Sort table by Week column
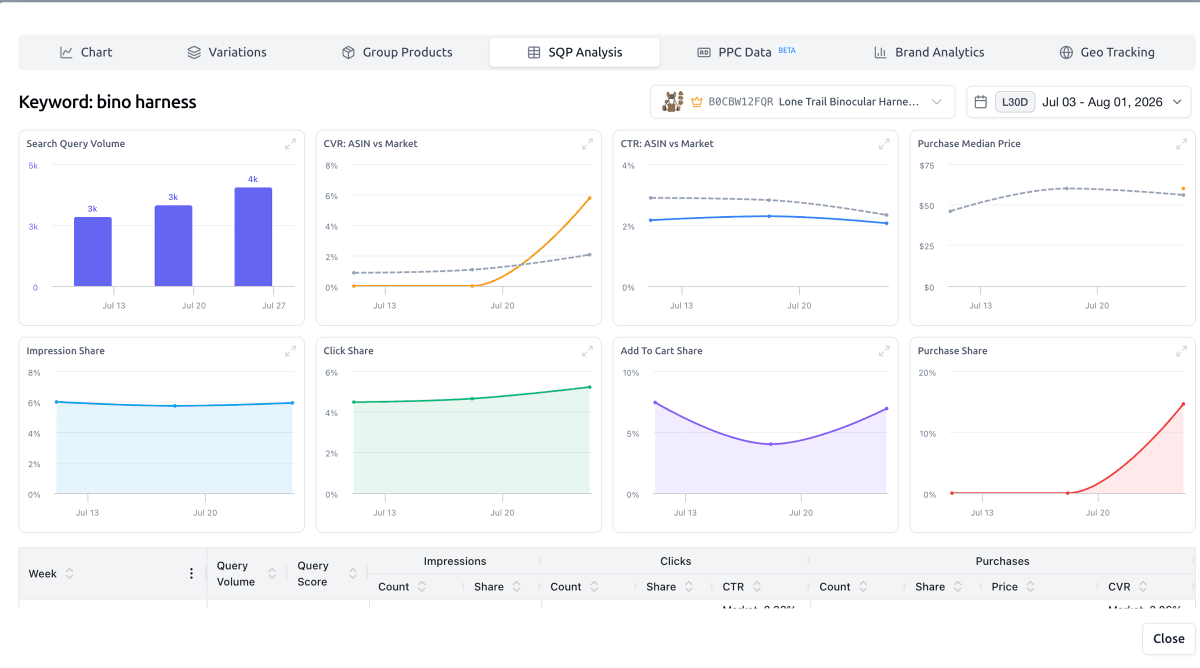Viewport: 1200px width, 668px height. tap(69, 574)
